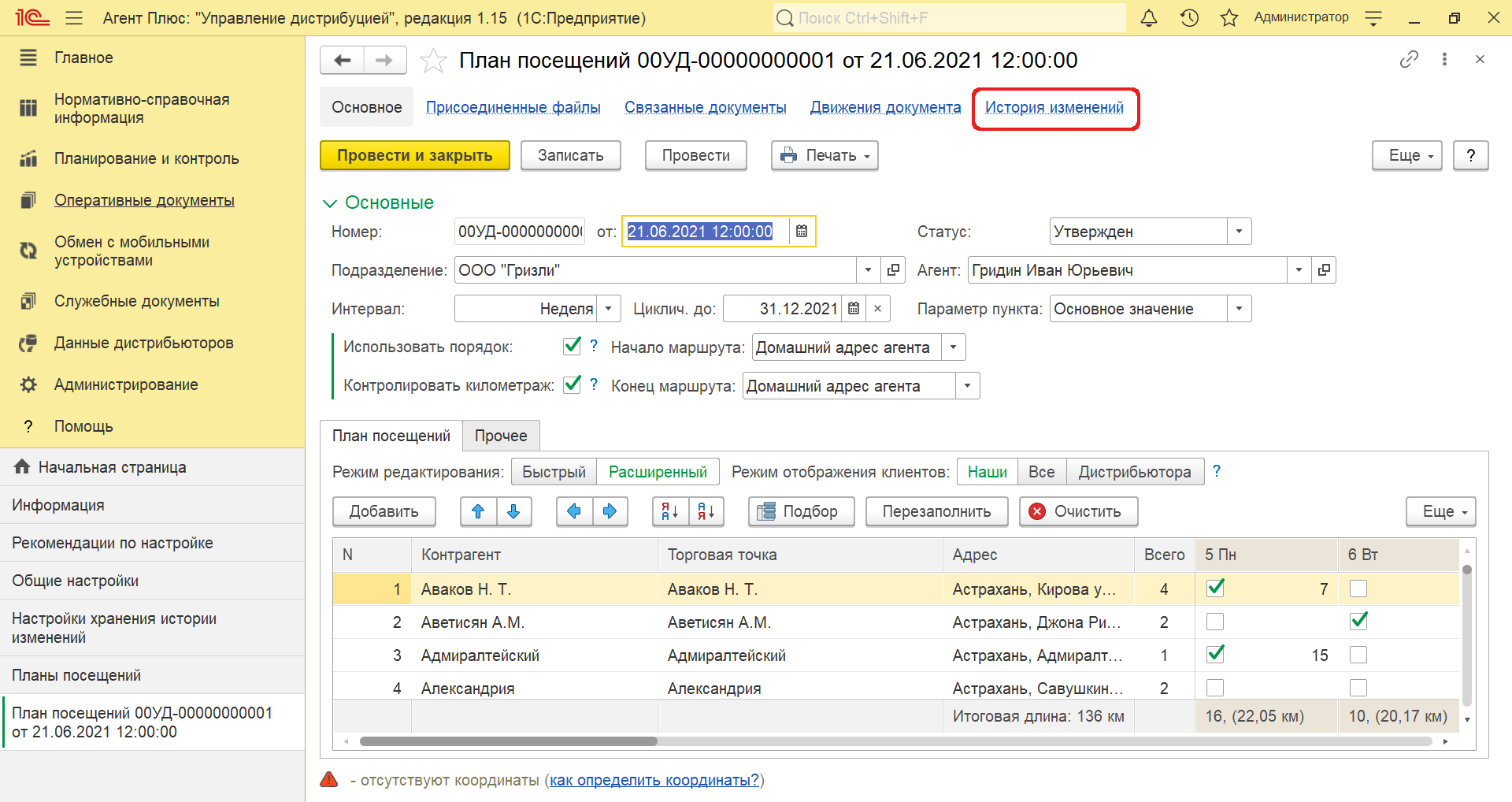Check 6 Вт for Аваков Н. Т.
This screenshot has width=1512, height=802.
click(1358, 589)
